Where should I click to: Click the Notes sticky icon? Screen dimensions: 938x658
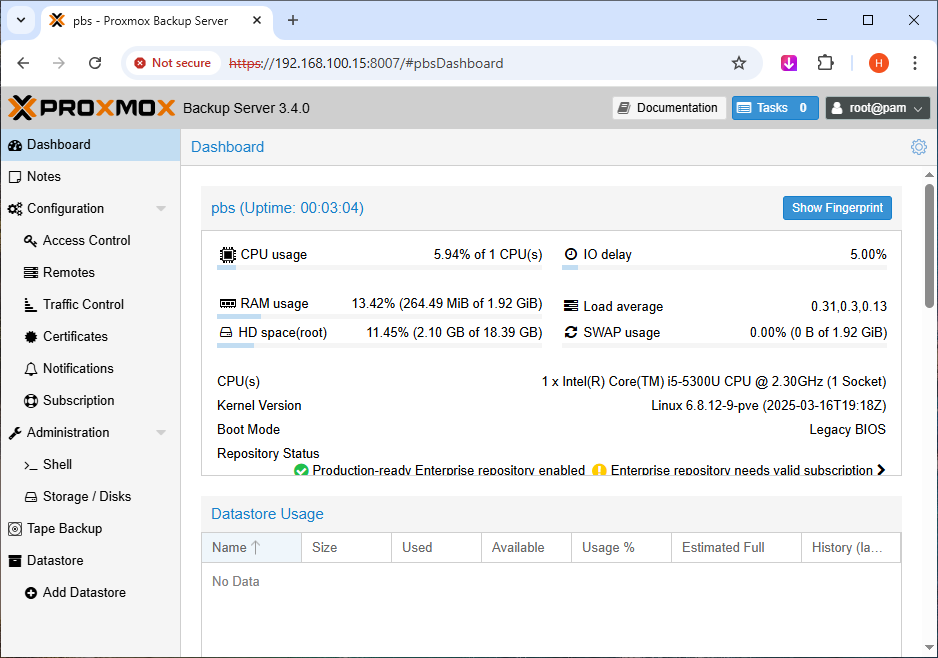pos(15,177)
